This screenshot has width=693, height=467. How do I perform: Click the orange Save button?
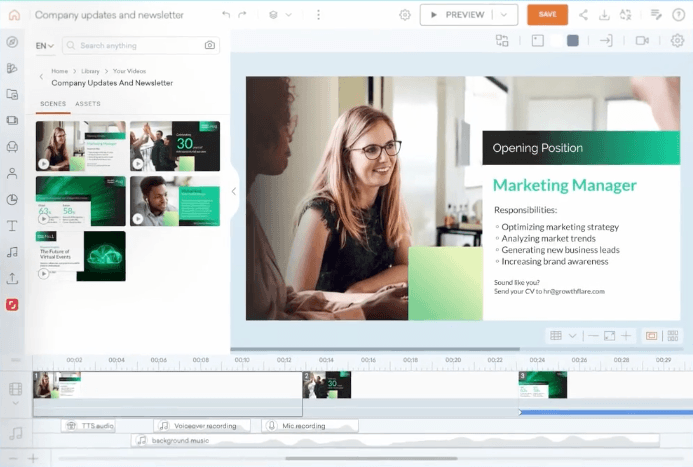(547, 15)
